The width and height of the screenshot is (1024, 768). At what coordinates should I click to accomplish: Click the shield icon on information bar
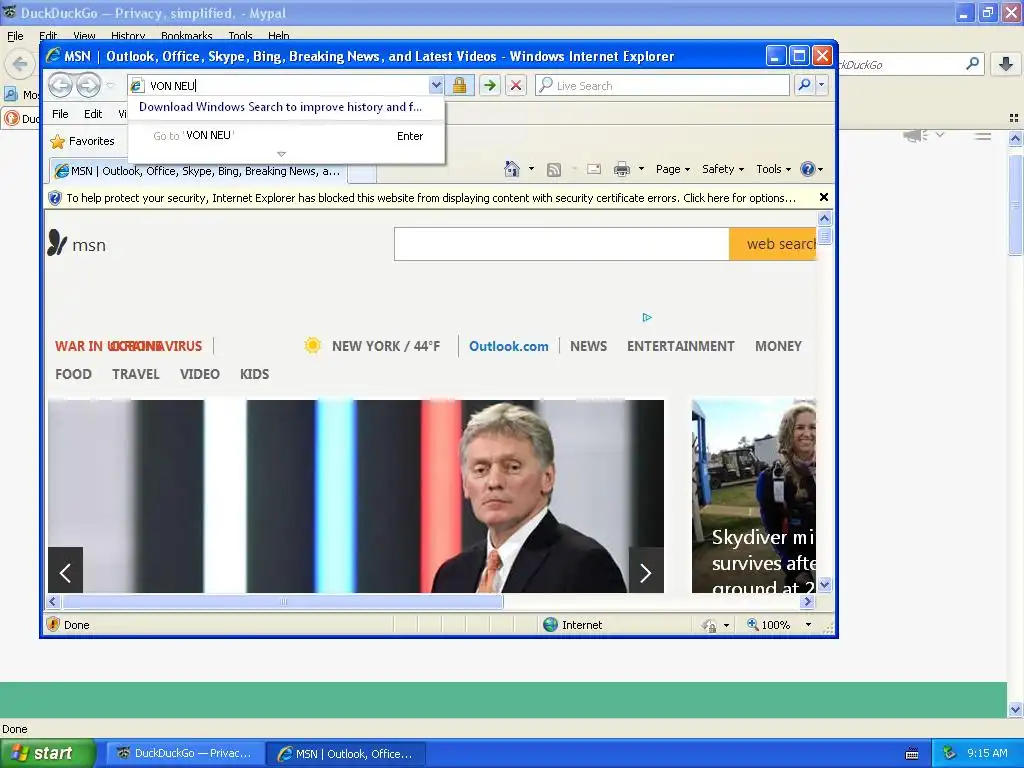click(x=55, y=198)
